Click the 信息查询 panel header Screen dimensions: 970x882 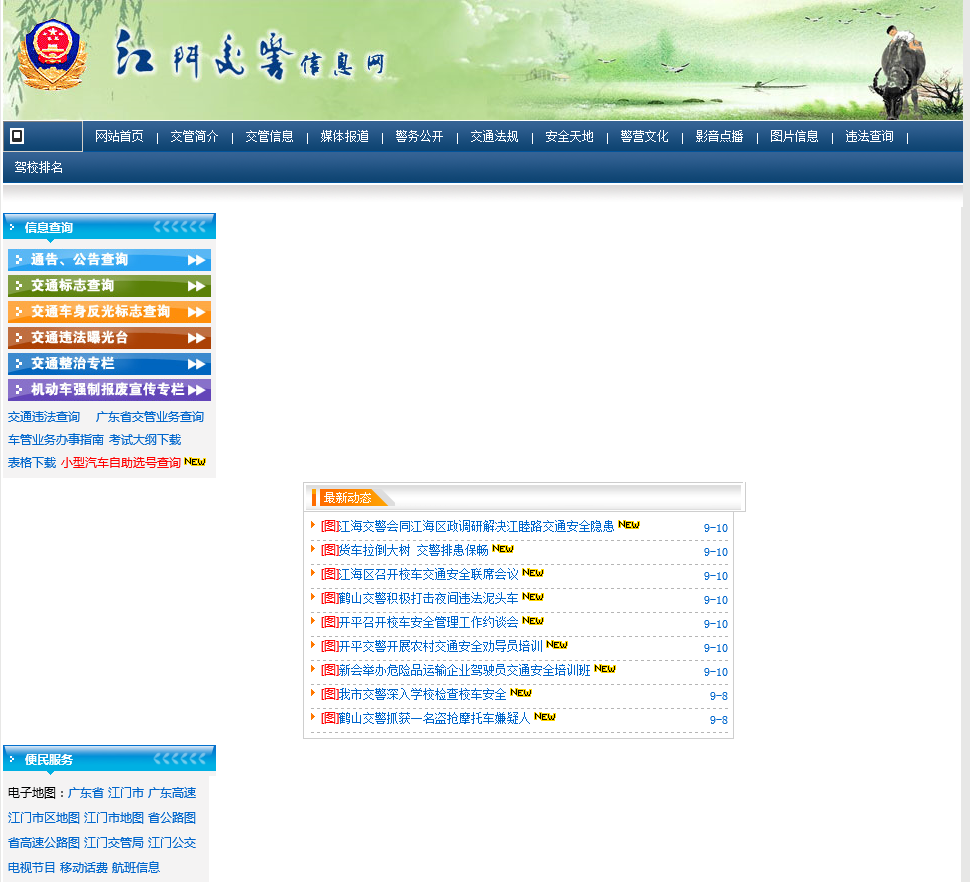point(109,226)
